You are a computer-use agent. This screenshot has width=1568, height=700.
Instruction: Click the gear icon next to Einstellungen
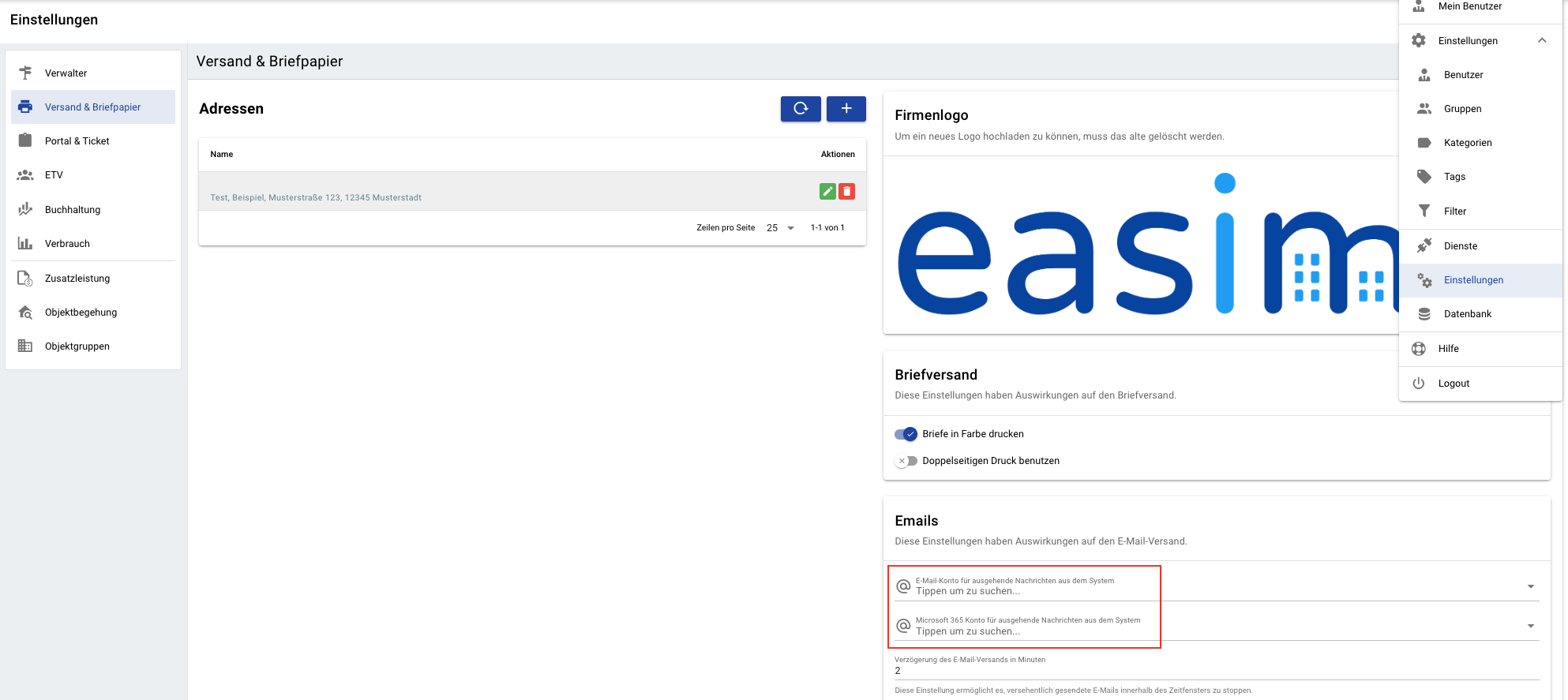[1419, 40]
